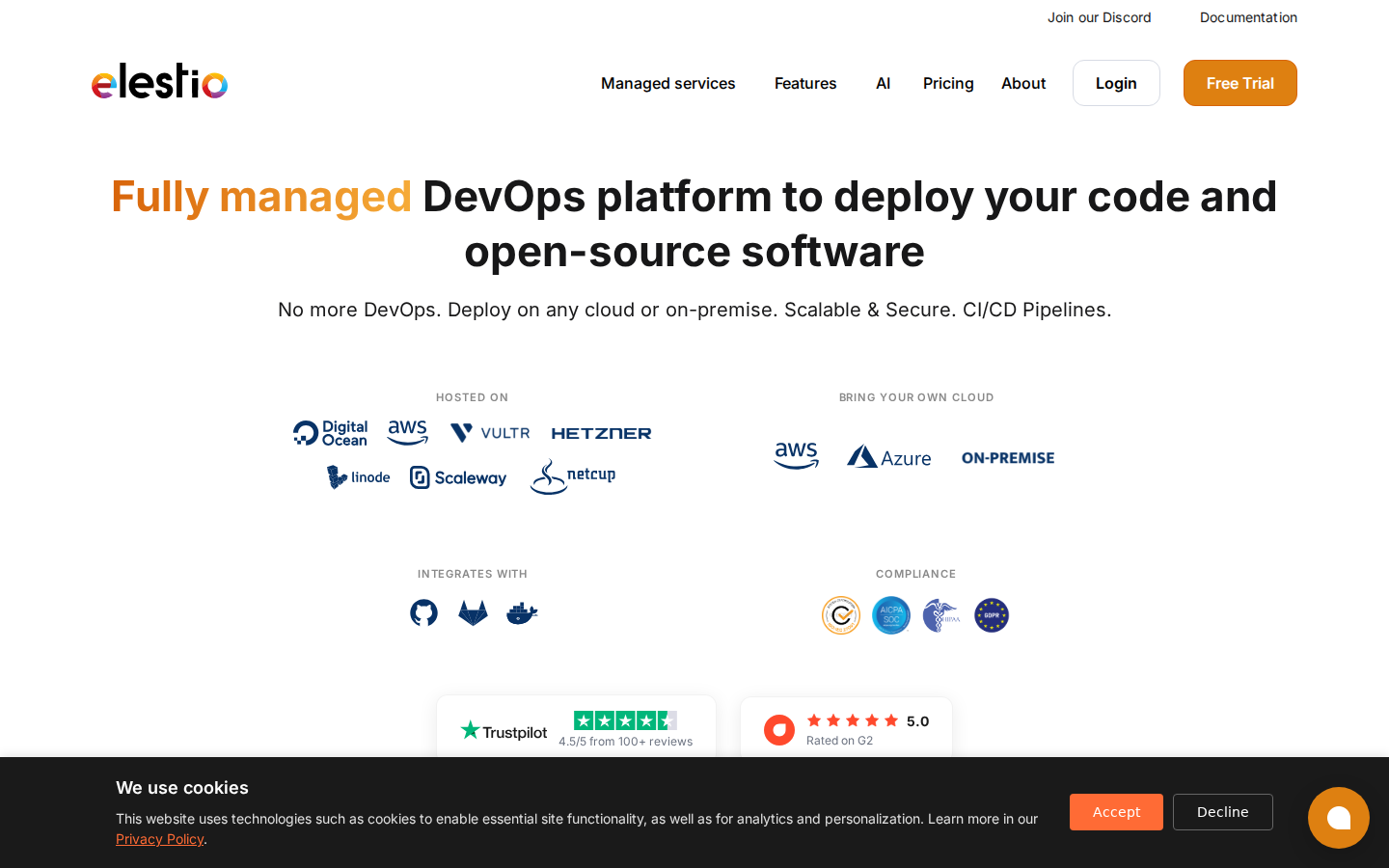Click the GDPR compliance badge
The image size is (1389, 868).
[991, 615]
